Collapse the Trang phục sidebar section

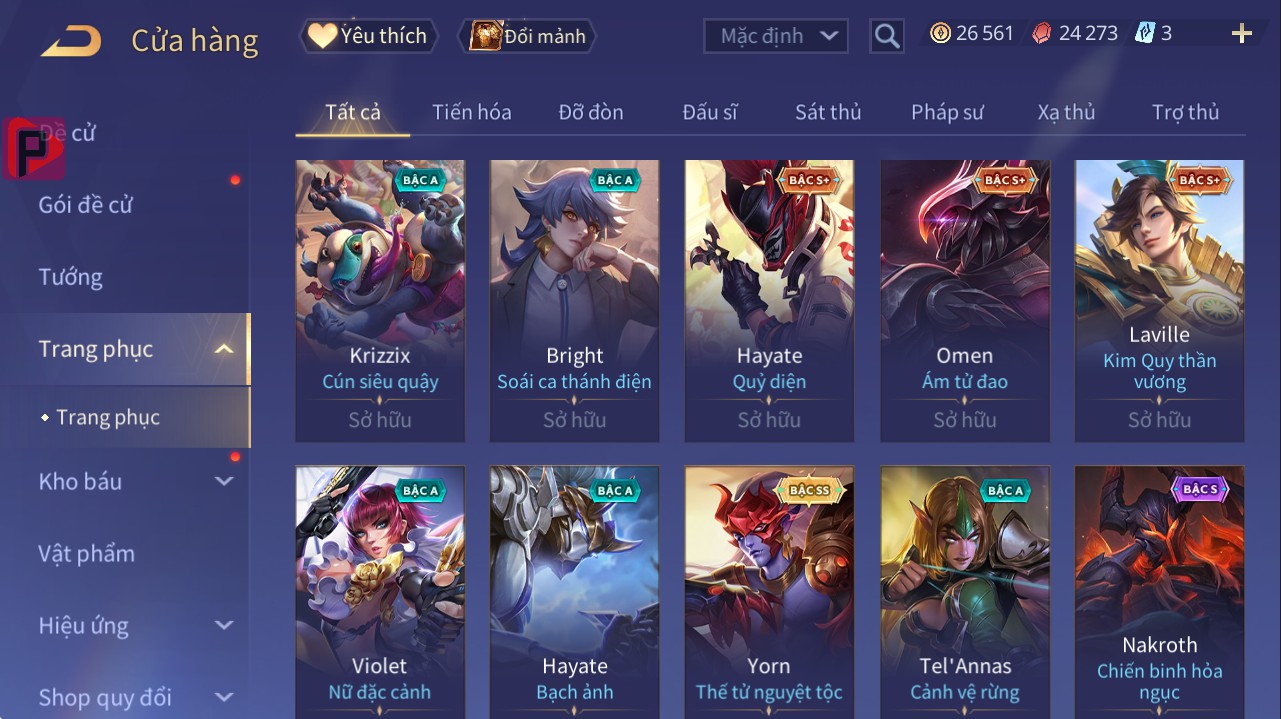[225, 349]
